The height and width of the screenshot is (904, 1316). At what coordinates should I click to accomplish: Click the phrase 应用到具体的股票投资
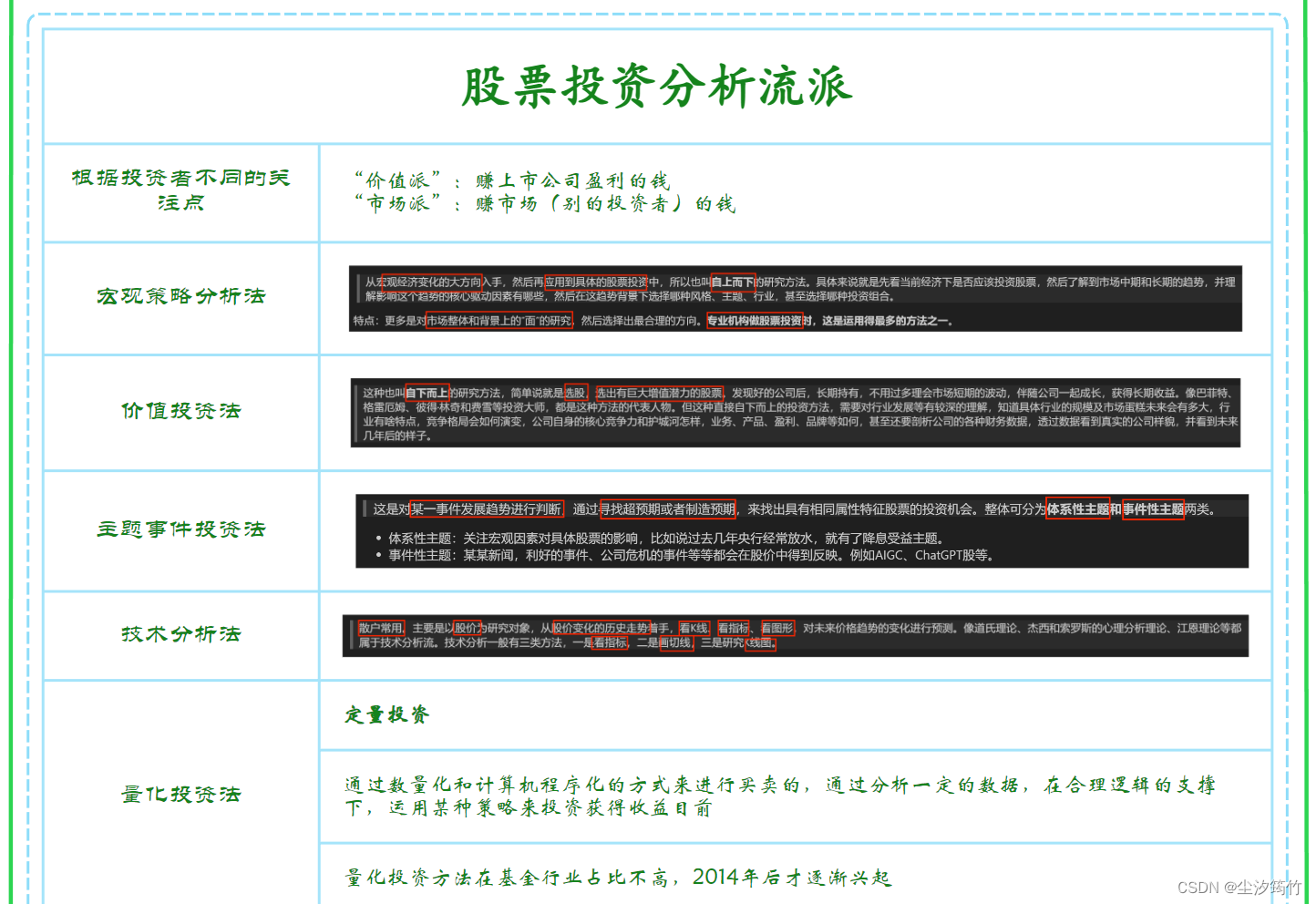(x=596, y=282)
